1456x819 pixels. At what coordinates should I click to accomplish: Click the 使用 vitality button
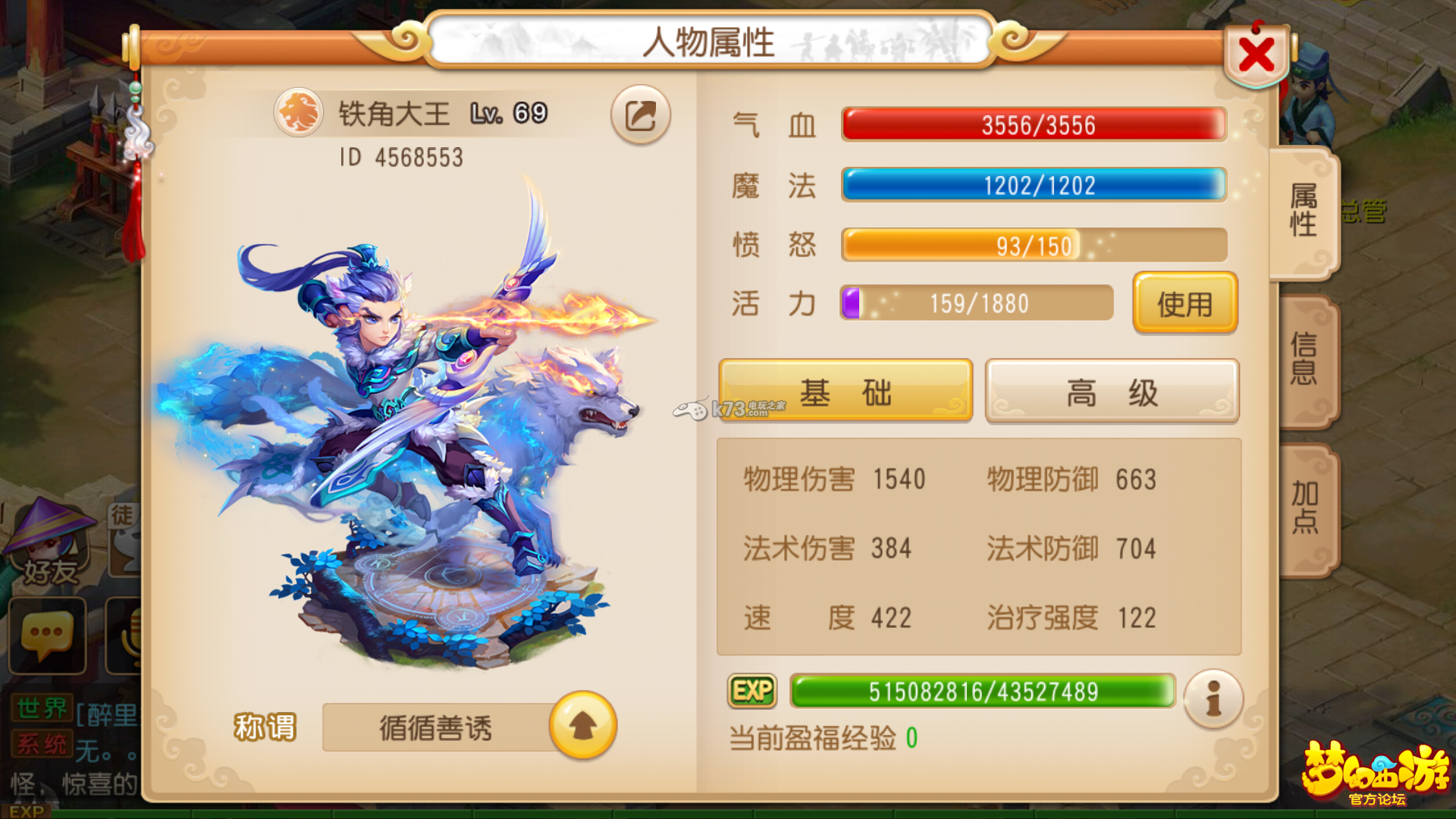[x=1185, y=303]
